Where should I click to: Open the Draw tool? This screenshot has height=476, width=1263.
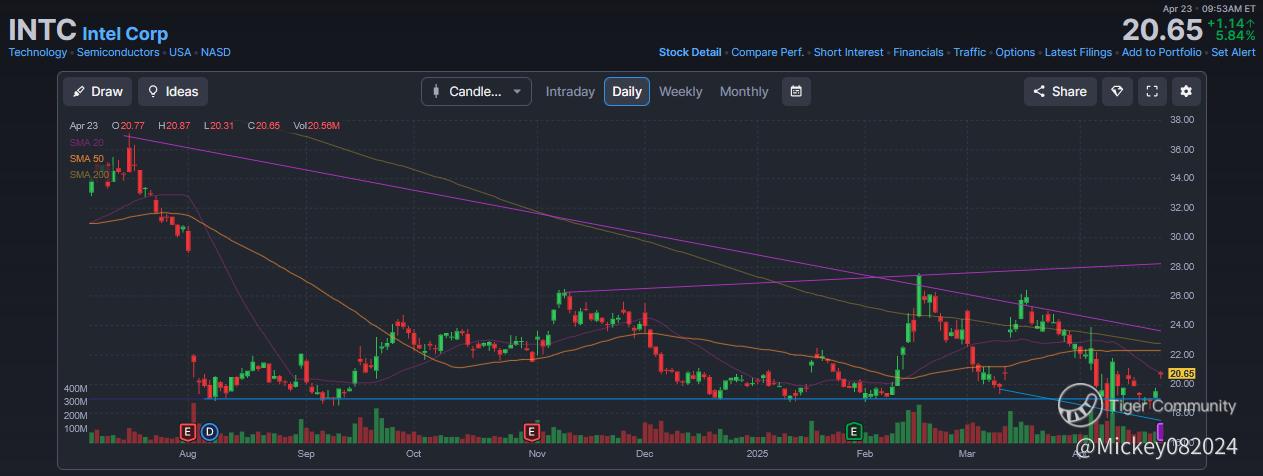point(97,91)
